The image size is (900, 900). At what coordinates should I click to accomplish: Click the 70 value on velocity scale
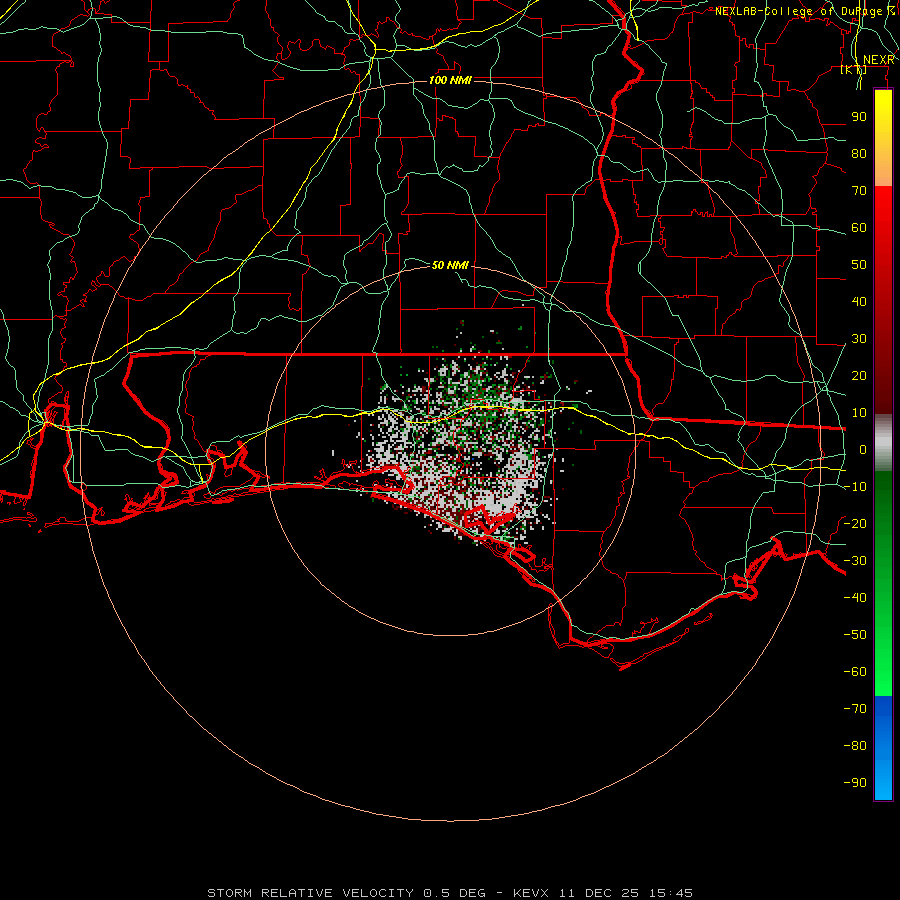859,191
